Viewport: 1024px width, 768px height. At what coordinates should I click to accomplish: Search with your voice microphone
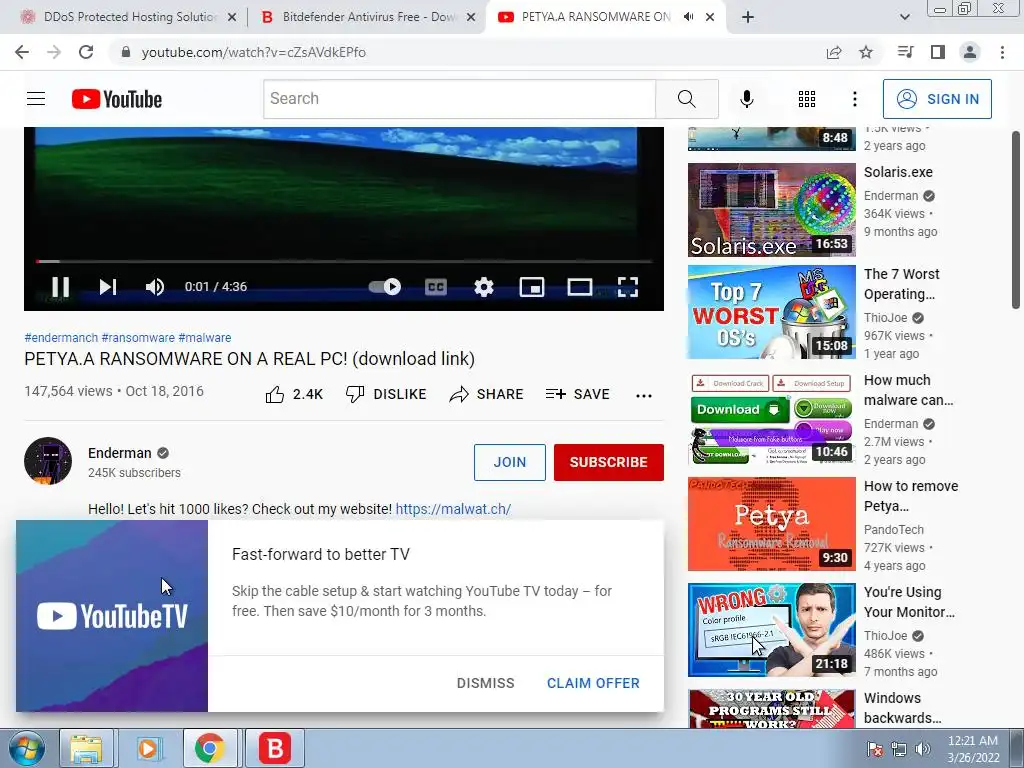pos(746,99)
